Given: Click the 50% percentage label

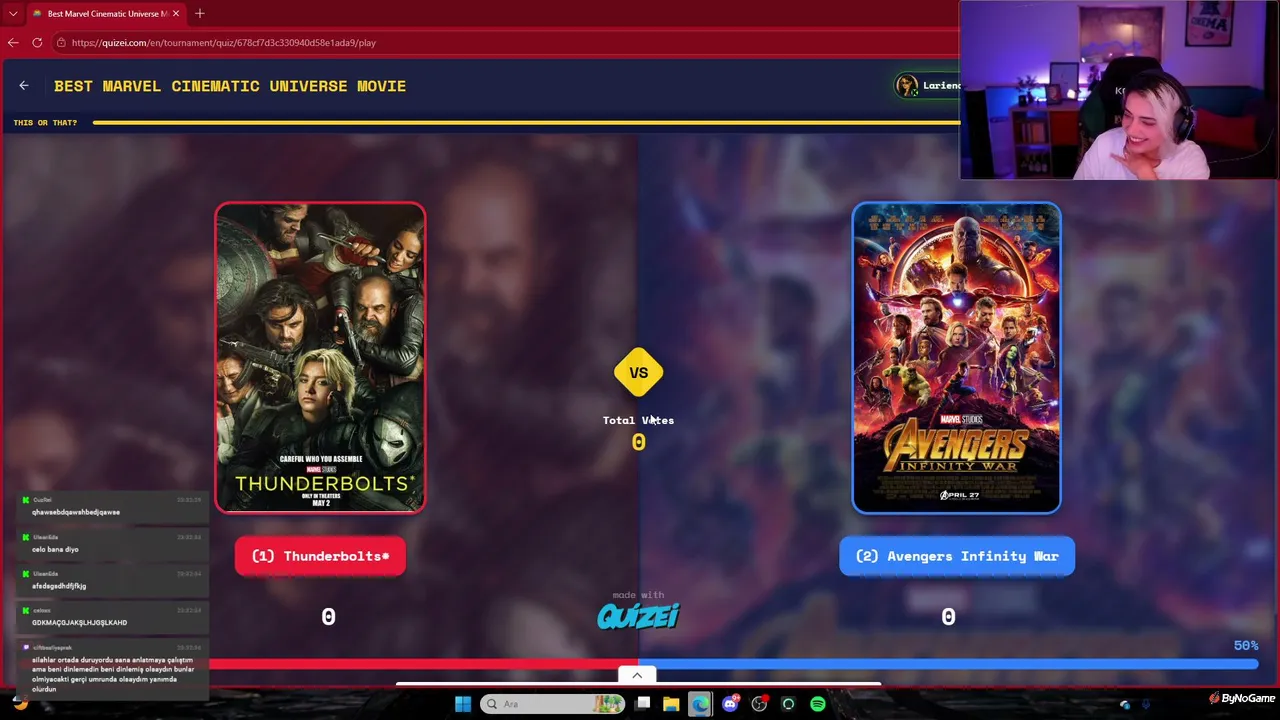Looking at the screenshot, I should pos(1246,646).
